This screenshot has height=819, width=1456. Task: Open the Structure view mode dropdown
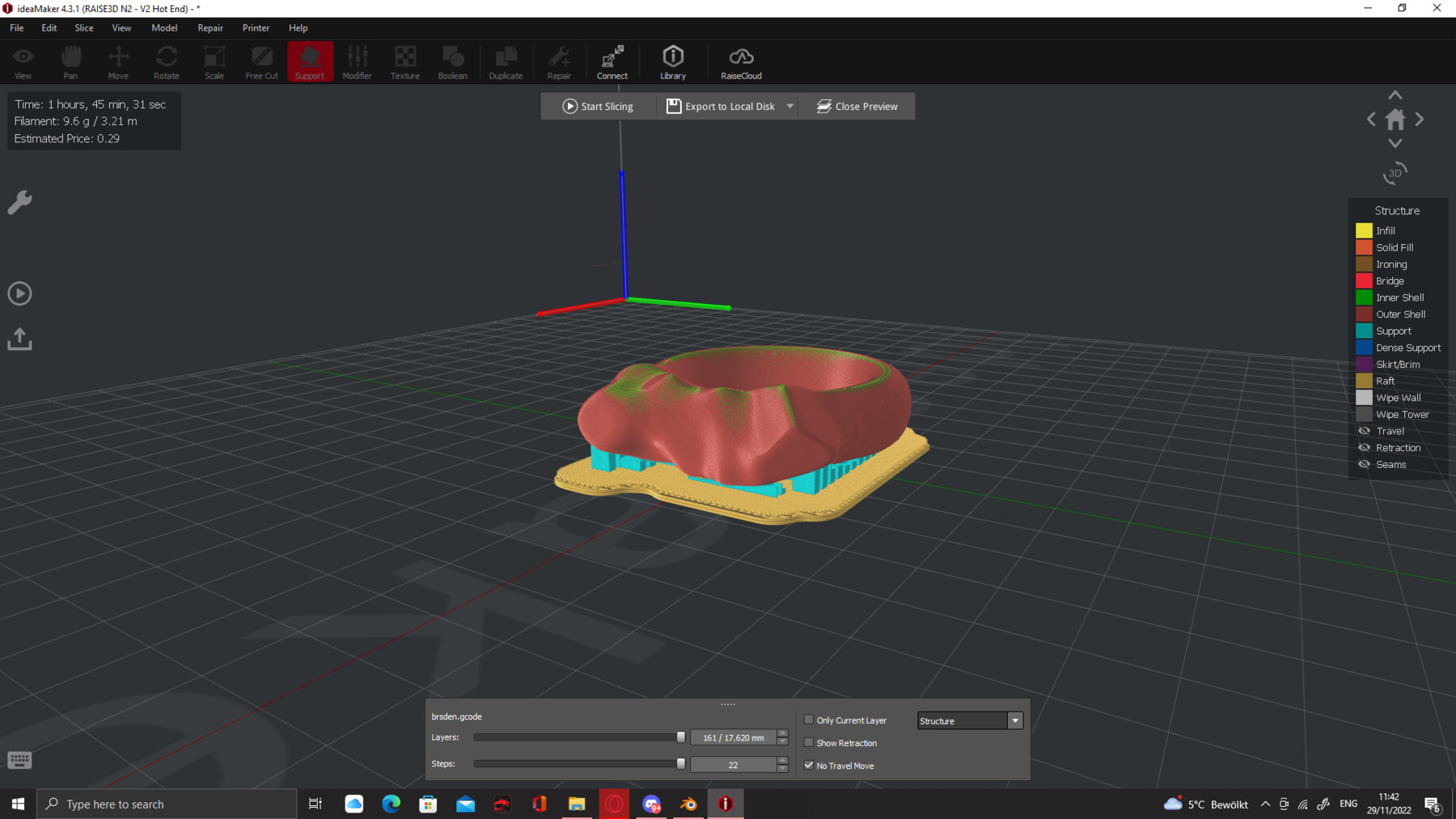coord(1015,720)
